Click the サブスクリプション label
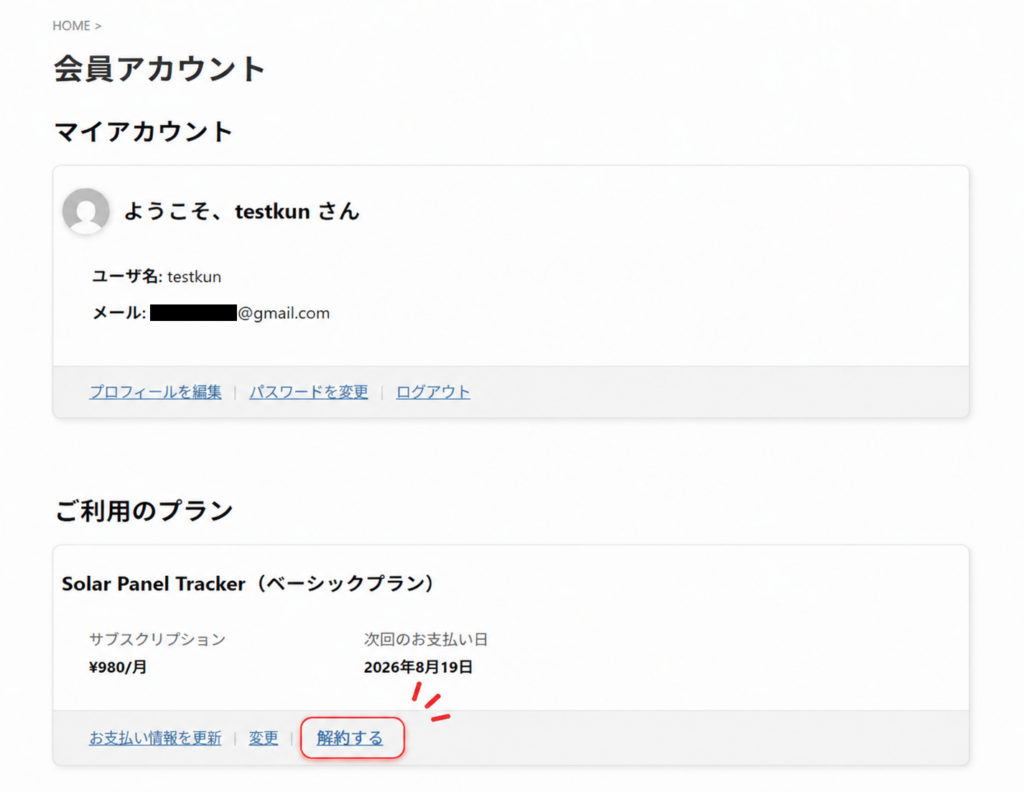The width and height of the screenshot is (1024, 792). [157, 639]
